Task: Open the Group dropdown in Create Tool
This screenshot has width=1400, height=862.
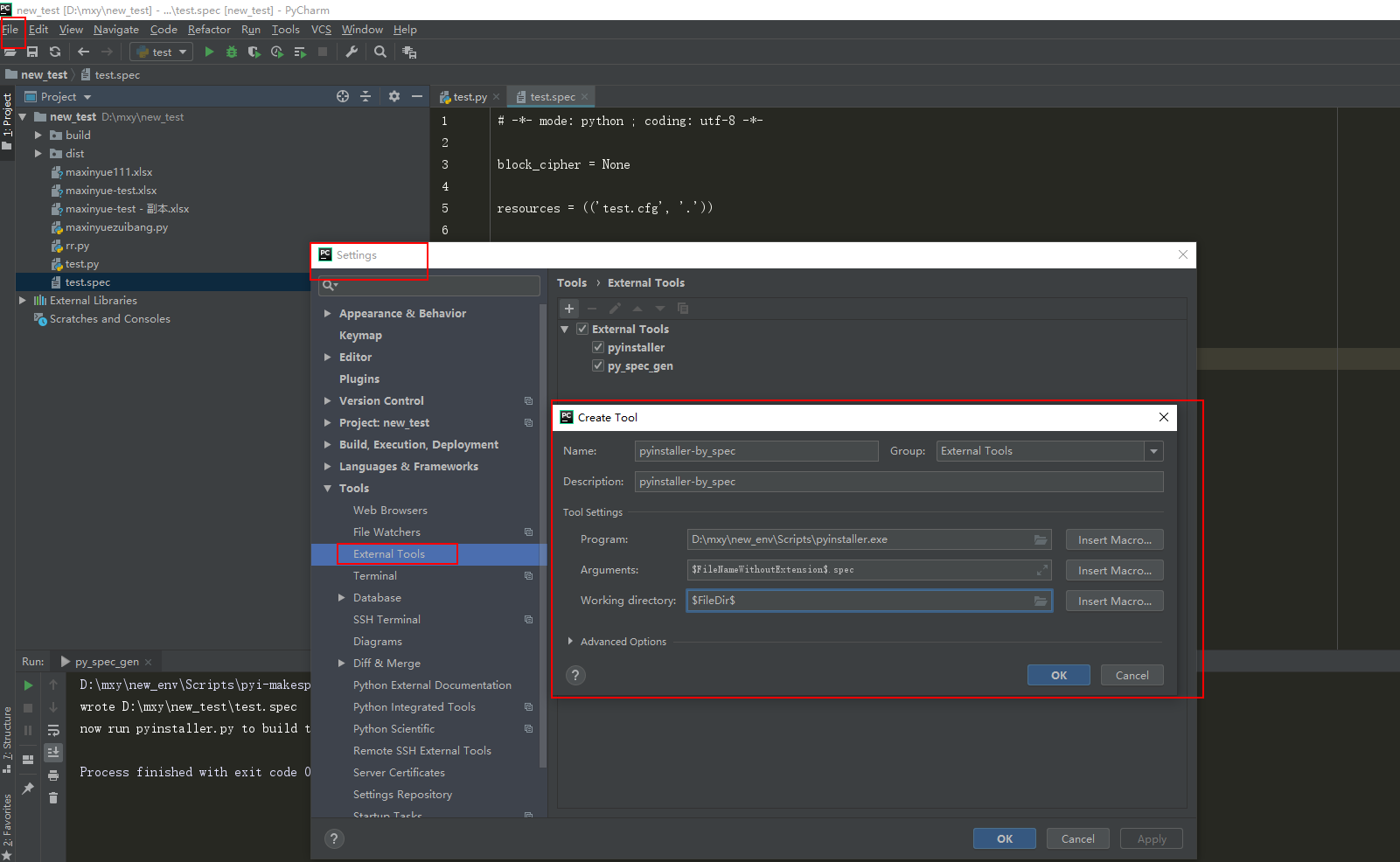Action: 1154,450
